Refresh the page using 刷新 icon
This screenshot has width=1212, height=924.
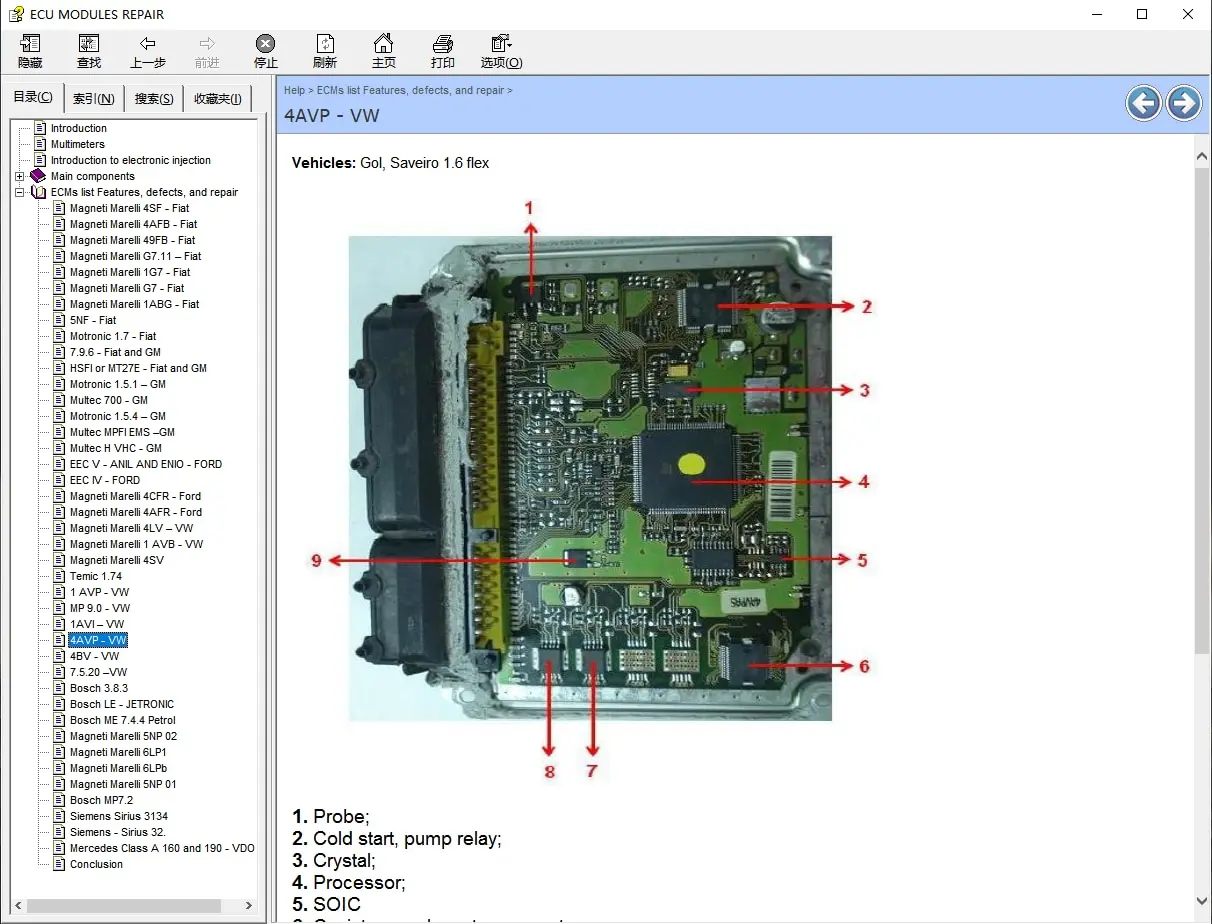pos(325,50)
